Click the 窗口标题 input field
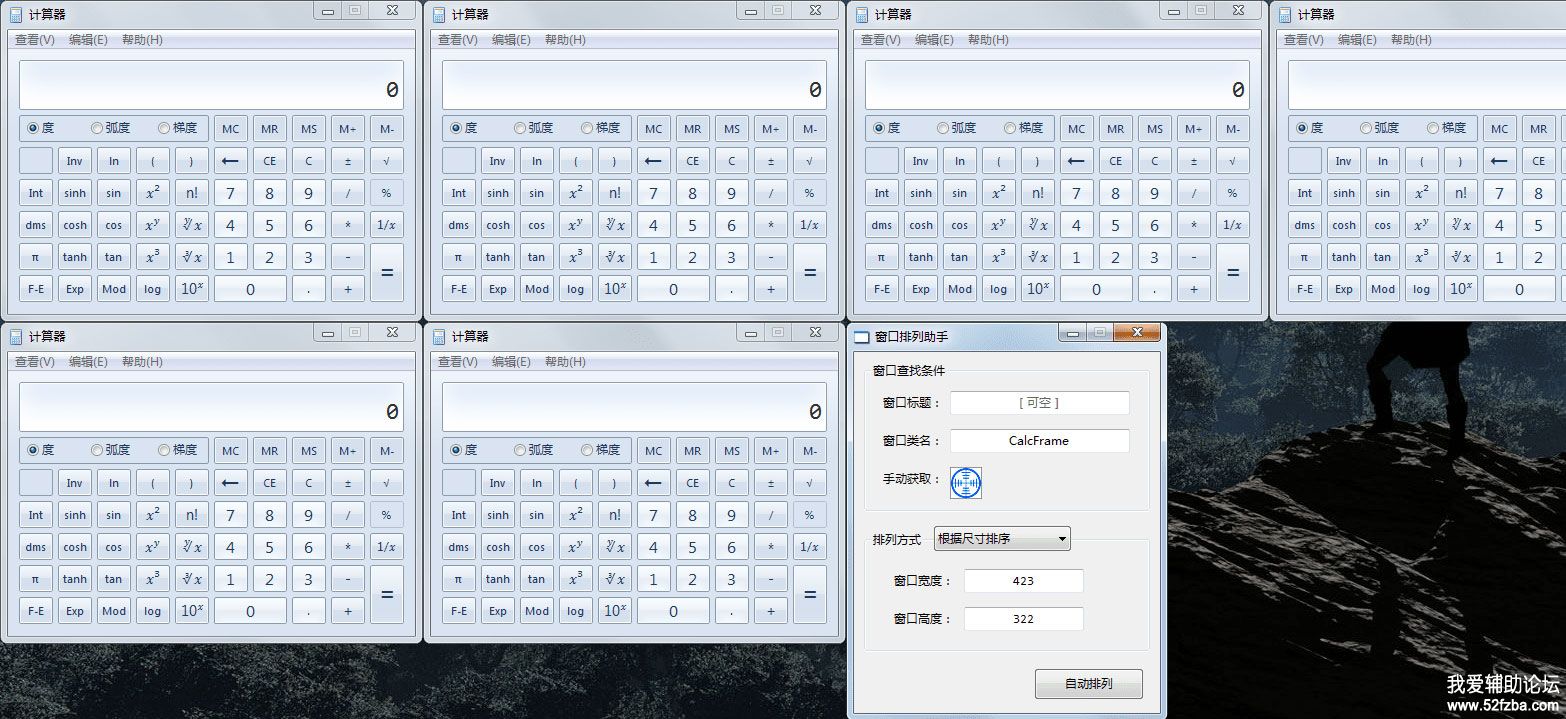The height and width of the screenshot is (719, 1566). [x=1039, y=403]
